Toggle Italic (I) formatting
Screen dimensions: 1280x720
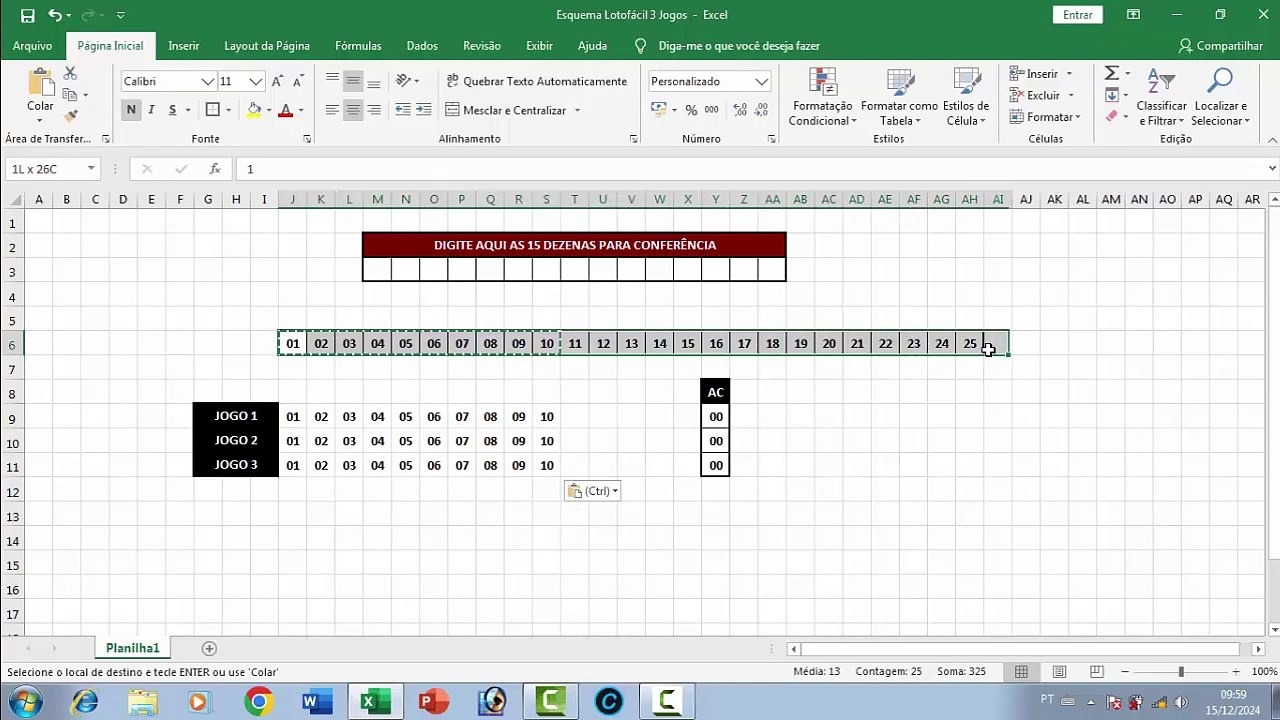pos(151,110)
